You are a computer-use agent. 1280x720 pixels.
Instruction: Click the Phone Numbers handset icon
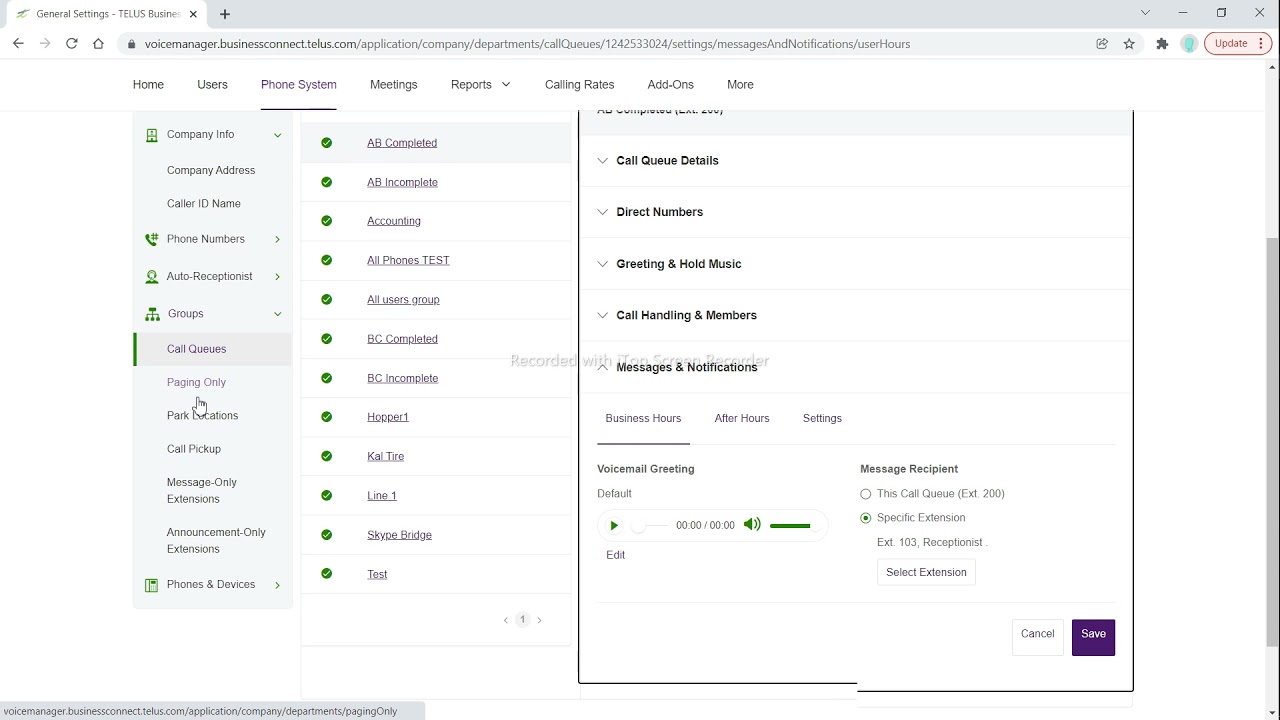tap(152, 239)
